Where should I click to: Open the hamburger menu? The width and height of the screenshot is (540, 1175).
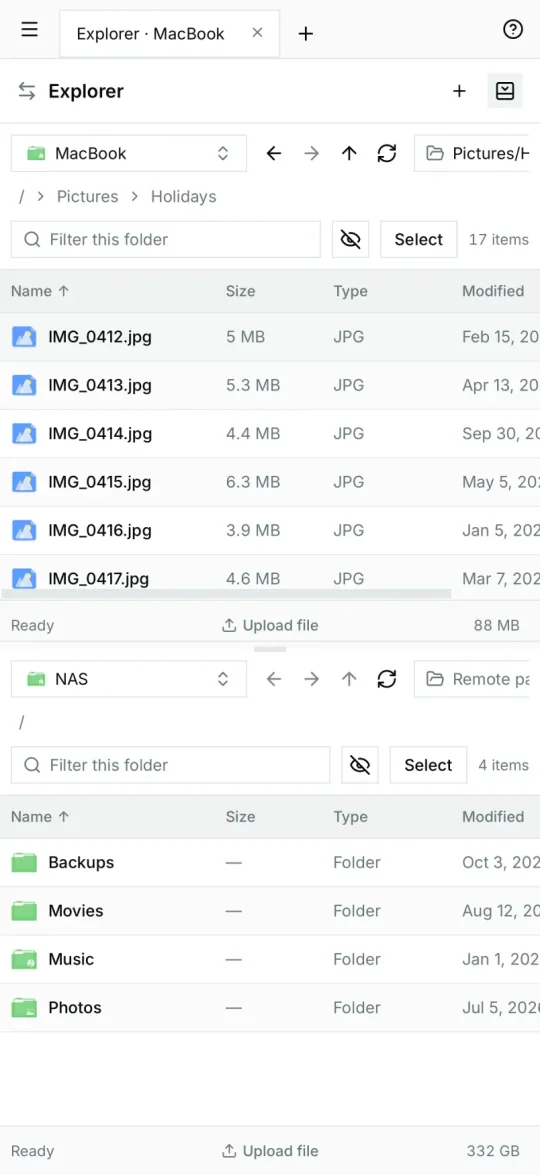coord(29,30)
